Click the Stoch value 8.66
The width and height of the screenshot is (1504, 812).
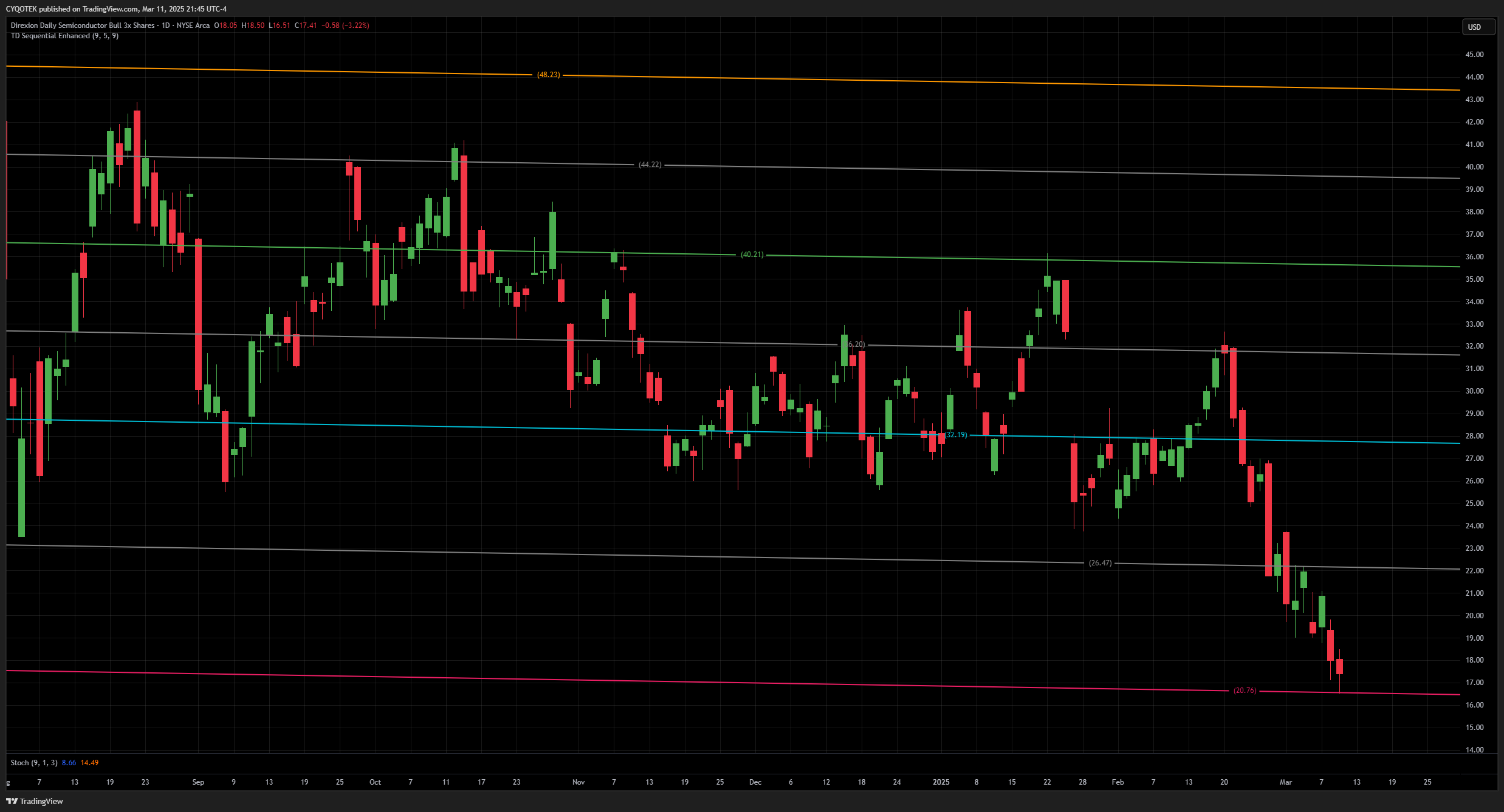(x=69, y=763)
